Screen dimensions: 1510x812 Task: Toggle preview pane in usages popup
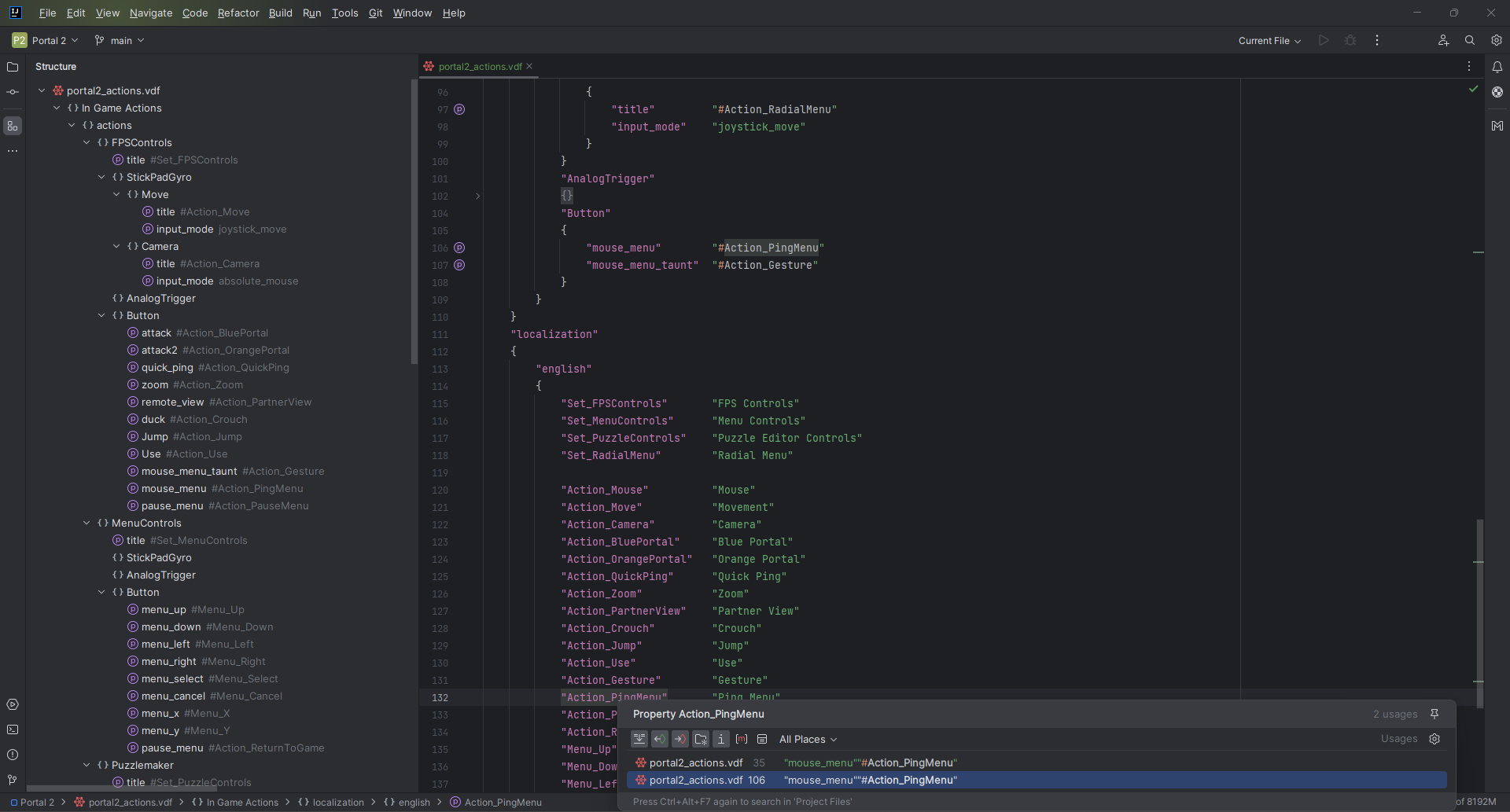762,739
